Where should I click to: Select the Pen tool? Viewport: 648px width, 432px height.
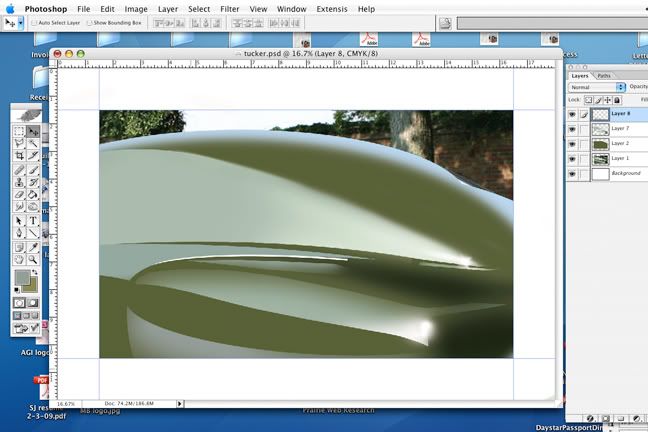point(19,233)
